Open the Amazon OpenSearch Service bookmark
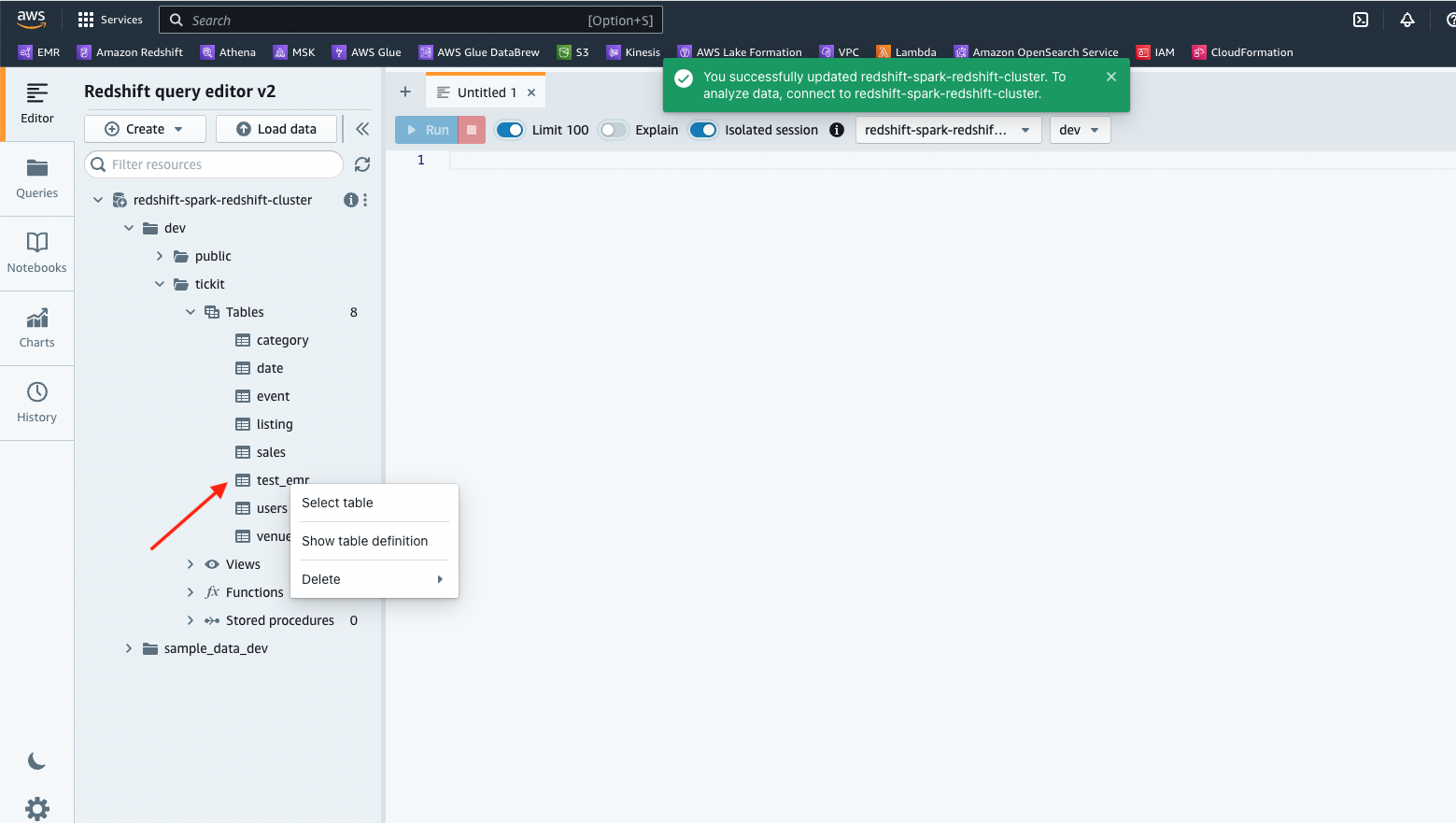Viewport: 1456px width, 823px height. [1036, 52]
